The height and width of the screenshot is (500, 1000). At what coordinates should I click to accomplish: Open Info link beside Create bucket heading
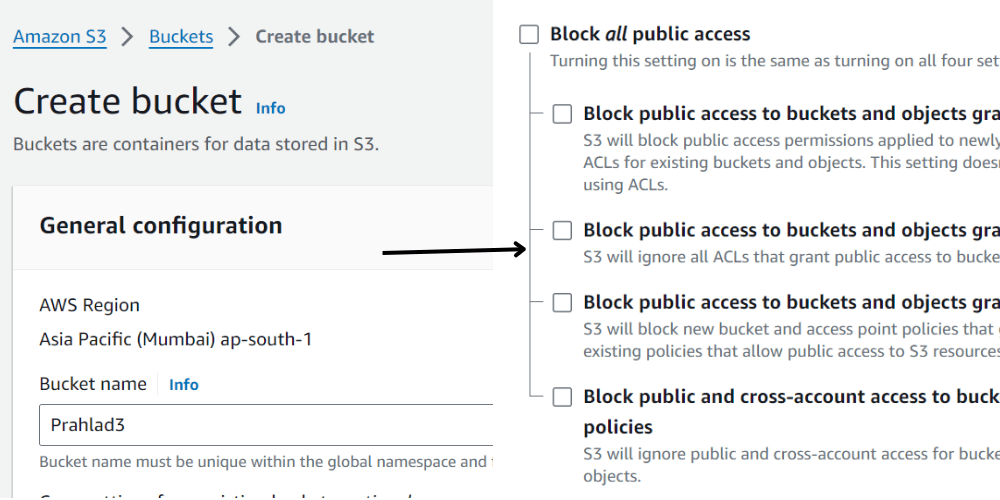[270, 108]
